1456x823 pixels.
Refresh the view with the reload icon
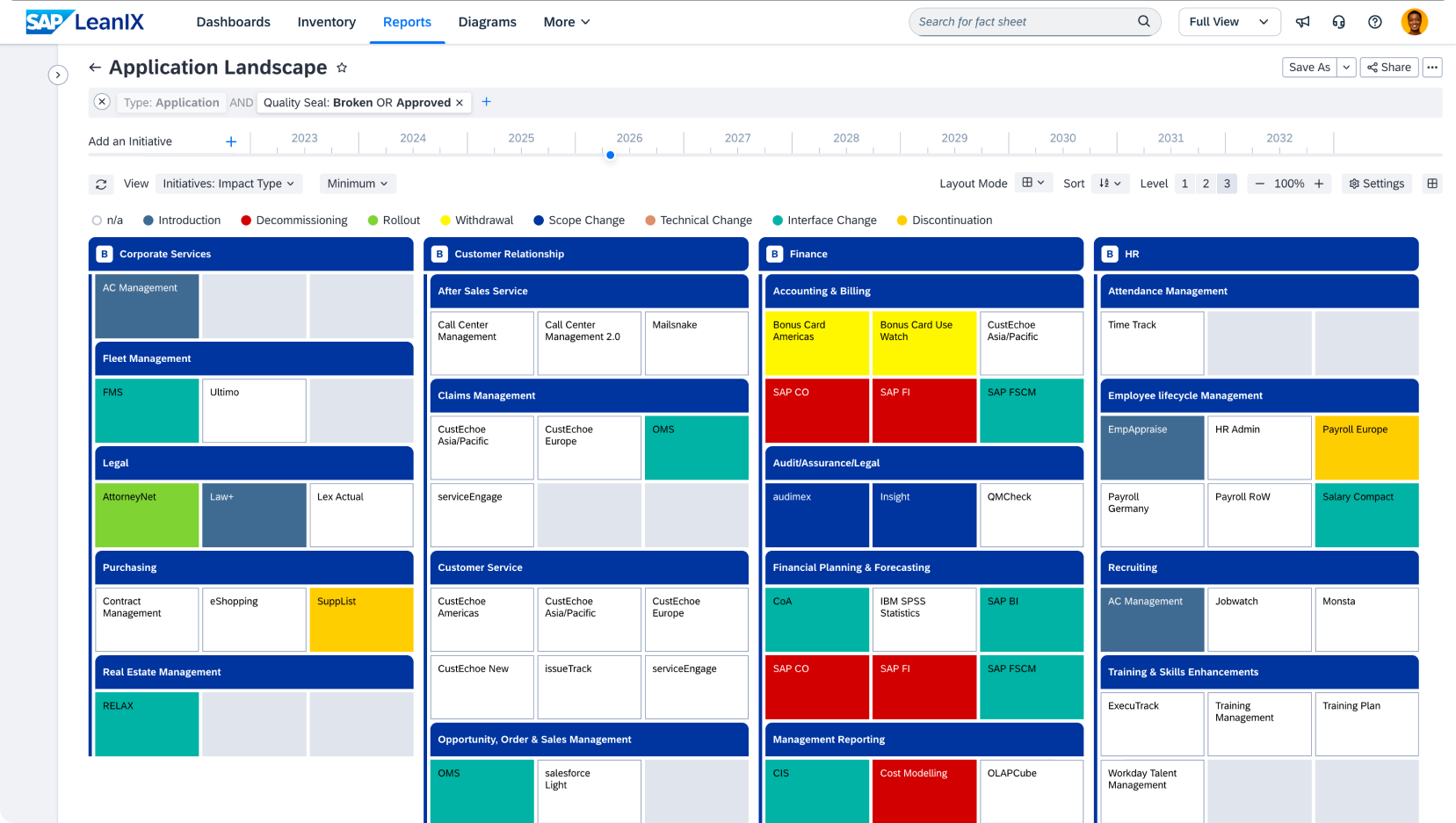tap(101, 184)
